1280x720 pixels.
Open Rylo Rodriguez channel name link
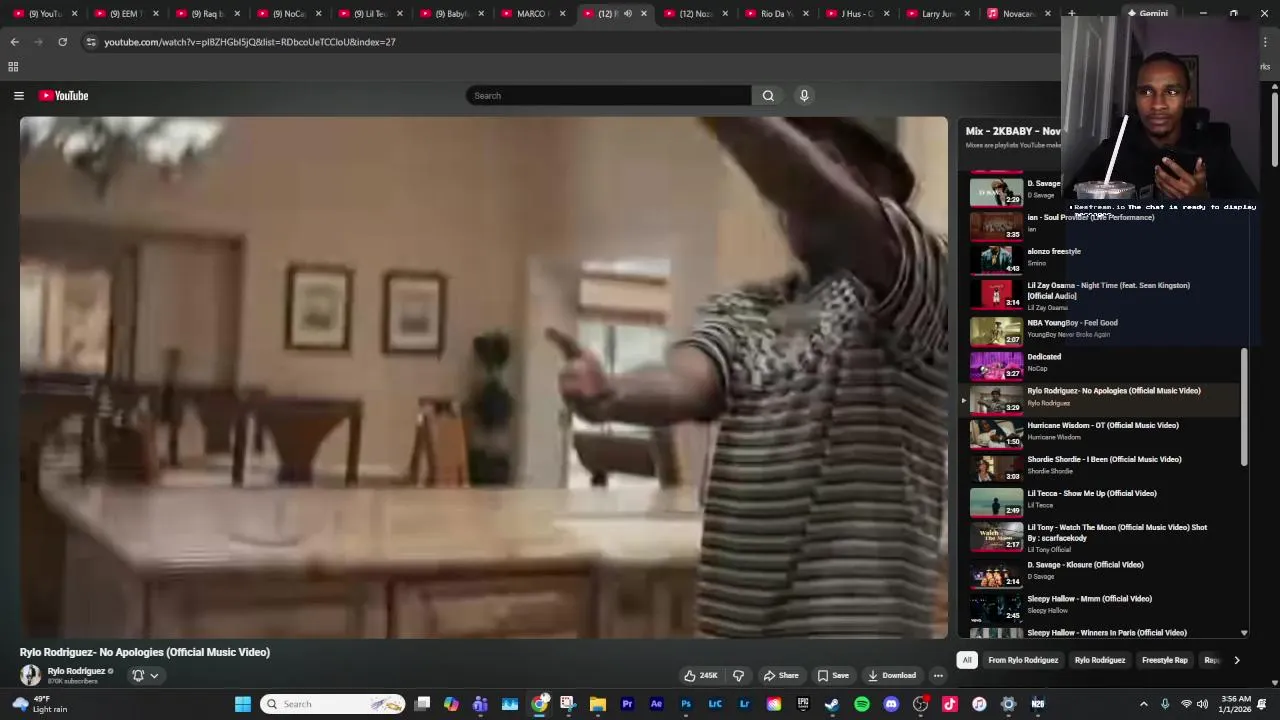pyautogui.click(x=76, y=671)
